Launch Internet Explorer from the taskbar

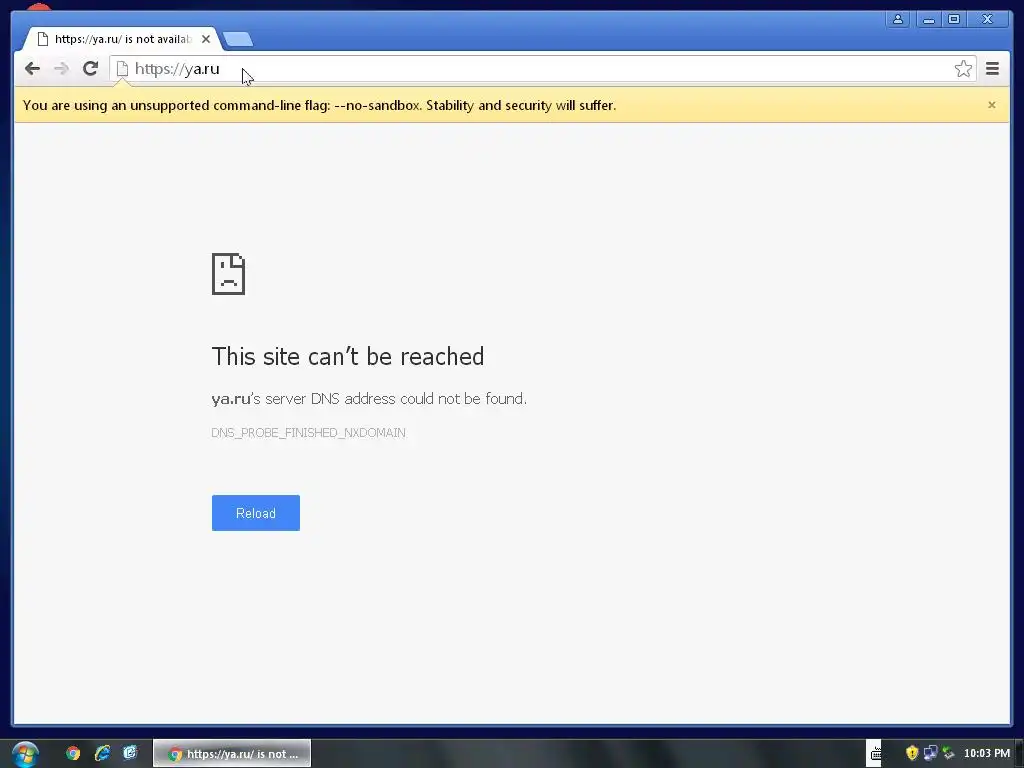(x=102, y=754)
